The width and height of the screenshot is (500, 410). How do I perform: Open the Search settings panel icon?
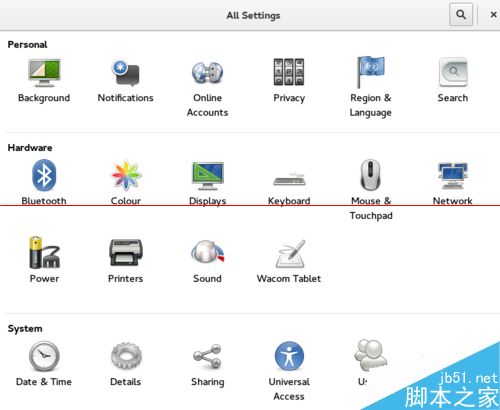(453, 72)
